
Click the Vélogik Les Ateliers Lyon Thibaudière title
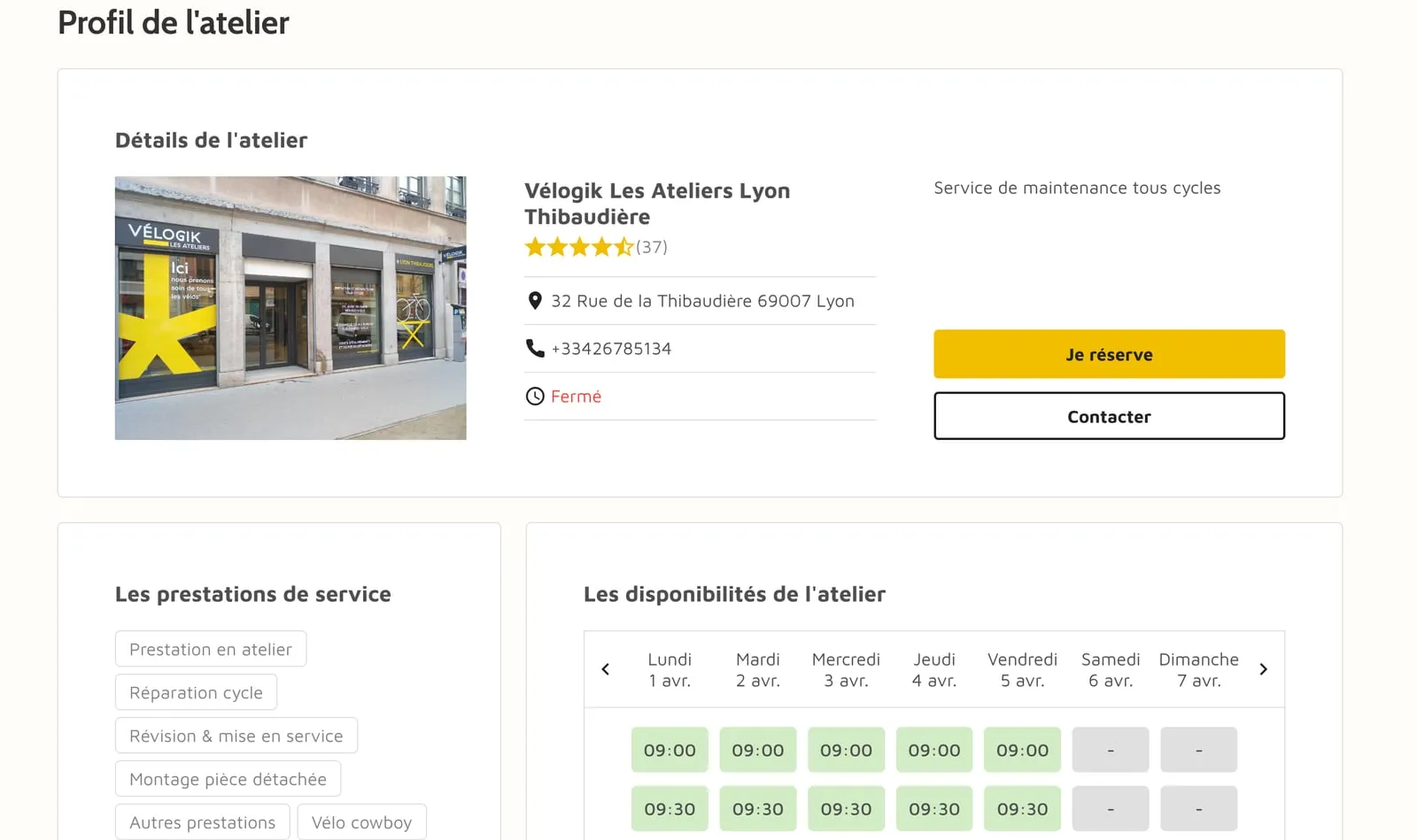point(657,204)
